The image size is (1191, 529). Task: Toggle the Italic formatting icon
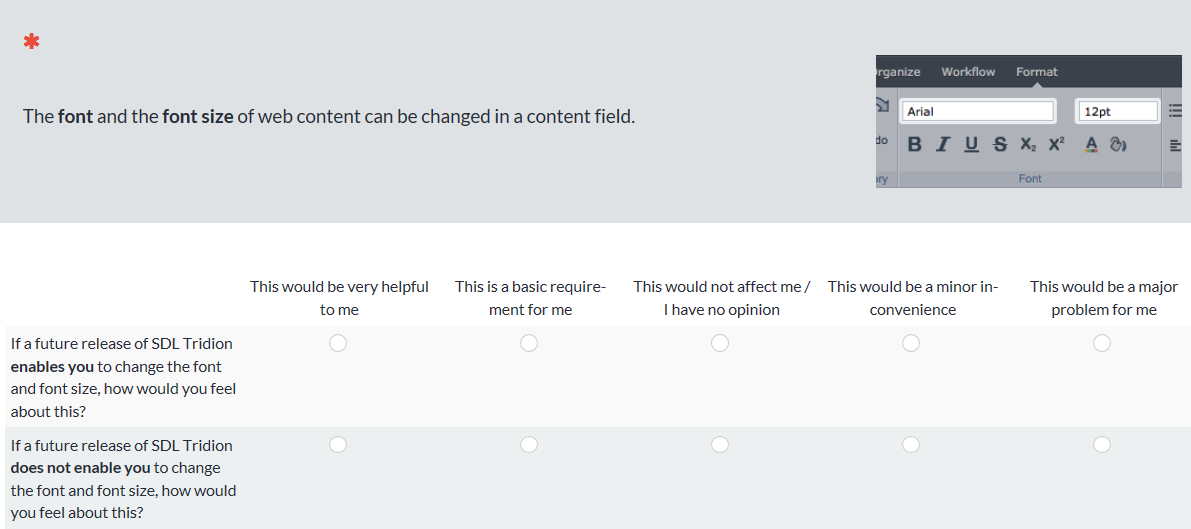pos(943,144)
